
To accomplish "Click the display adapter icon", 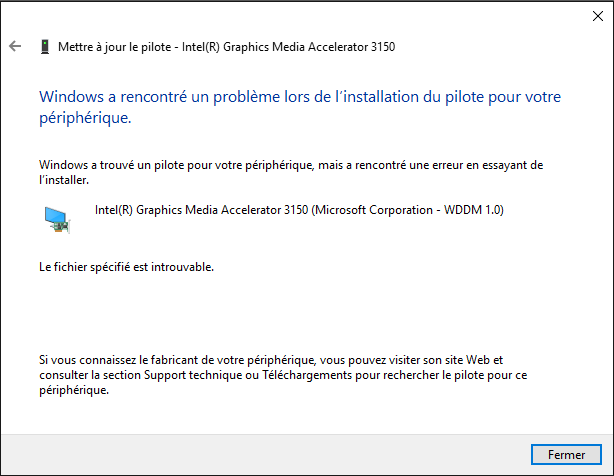I will [x=57, y=220].
